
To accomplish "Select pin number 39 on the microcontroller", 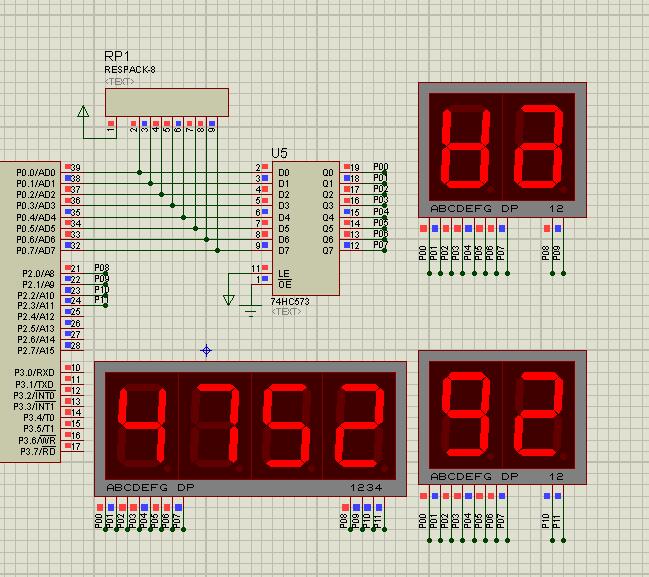I will [x=76, y=168].
